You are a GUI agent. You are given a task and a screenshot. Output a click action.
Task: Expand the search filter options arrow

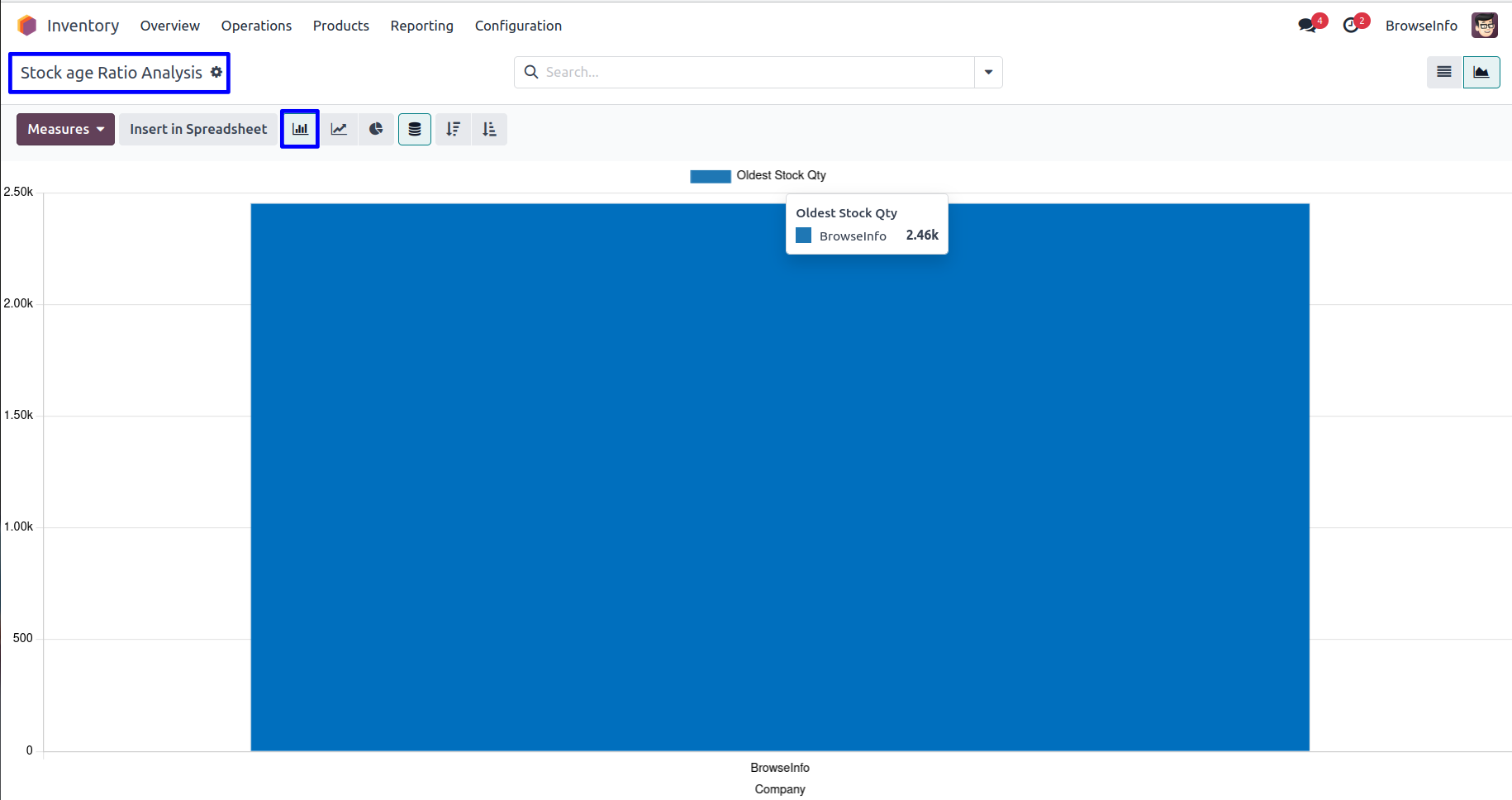988,73
